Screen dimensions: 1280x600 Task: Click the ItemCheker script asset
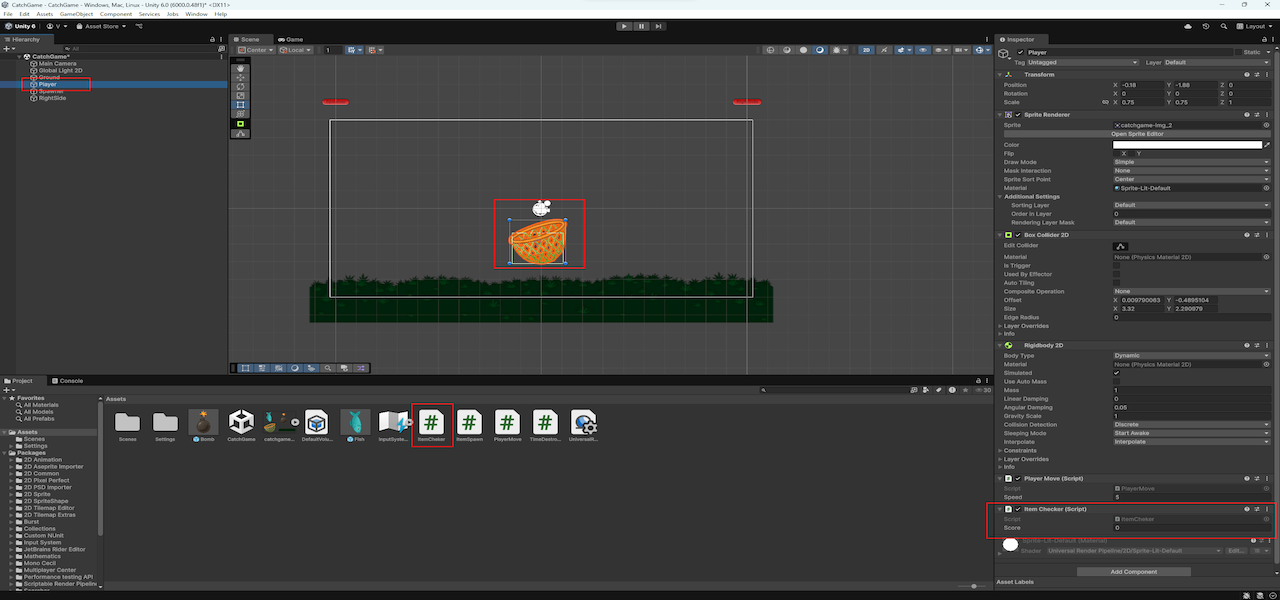point(432,426)
